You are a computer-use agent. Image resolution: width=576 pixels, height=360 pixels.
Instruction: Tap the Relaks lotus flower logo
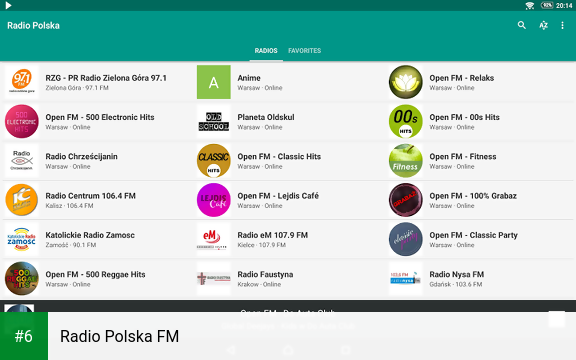click(x=406, y=82)
